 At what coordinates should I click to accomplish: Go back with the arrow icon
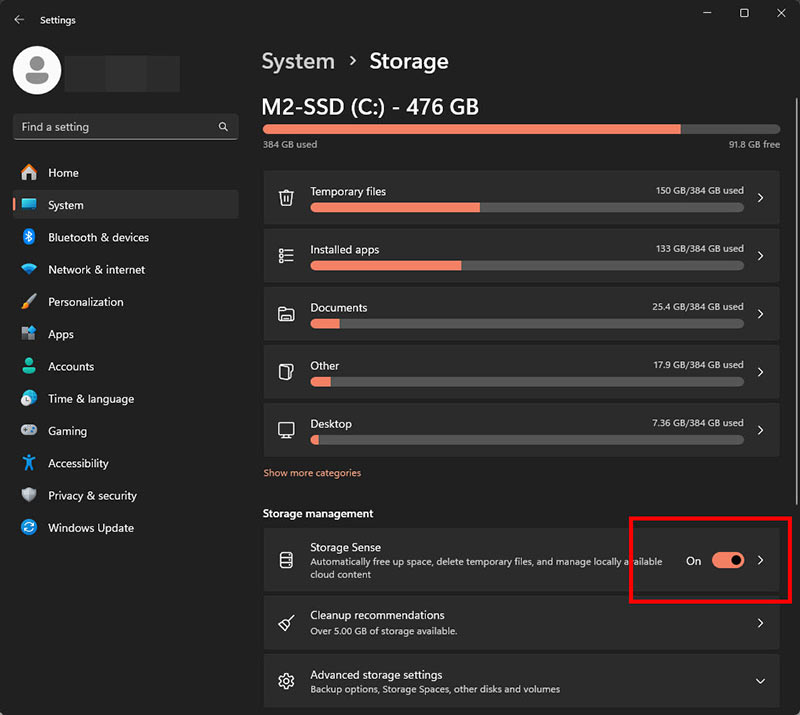coord(19,19)
